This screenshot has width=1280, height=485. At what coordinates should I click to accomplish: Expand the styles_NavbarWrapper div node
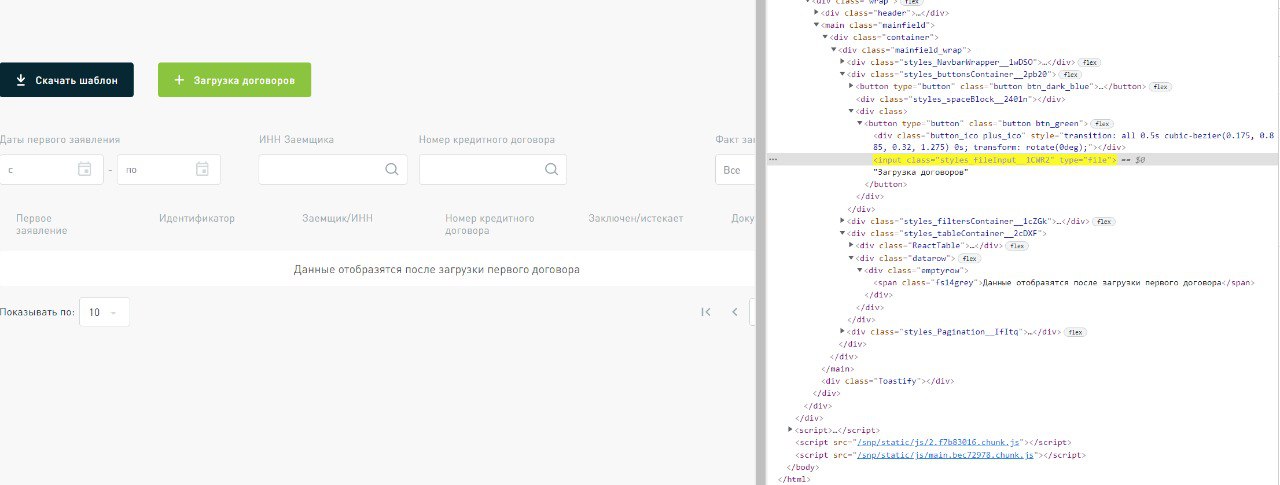[843, 62]
